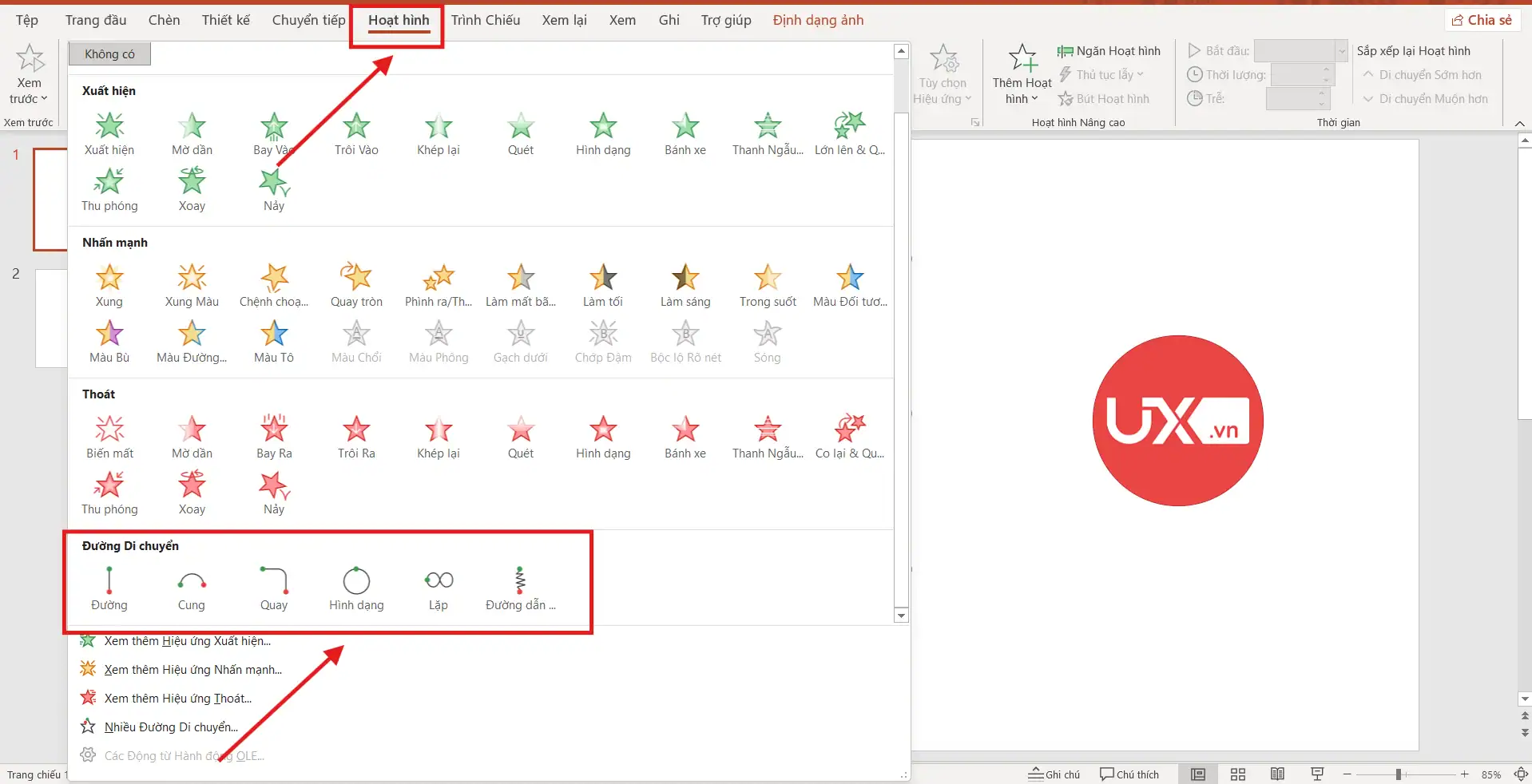Screen dimensions: 1532x784
Task: Apply the Làm tối emphasis effect
Action: (x=603, y=286)
